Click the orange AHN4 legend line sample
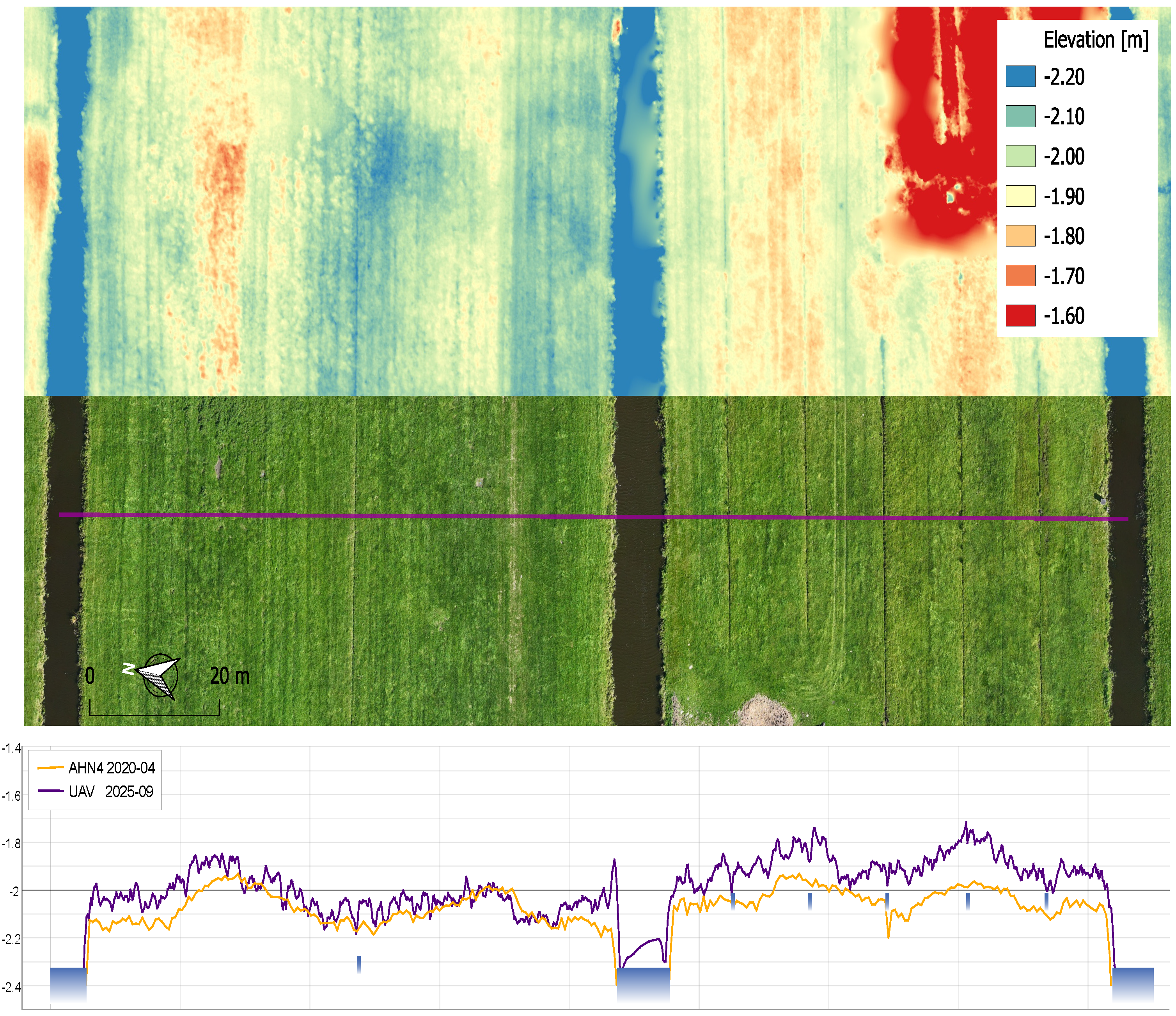This screenshot has height=1016, width=1176. coord(50,768)
